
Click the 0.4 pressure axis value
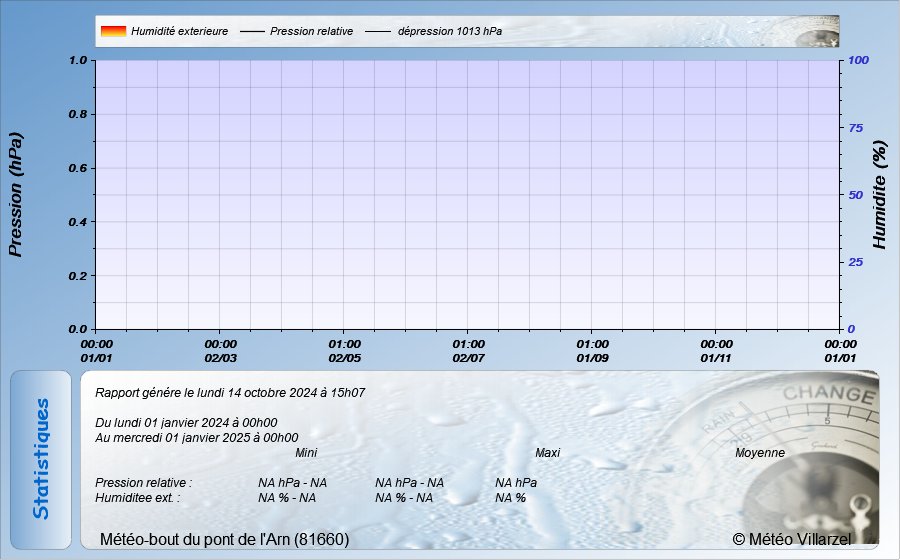pos(78,222)
